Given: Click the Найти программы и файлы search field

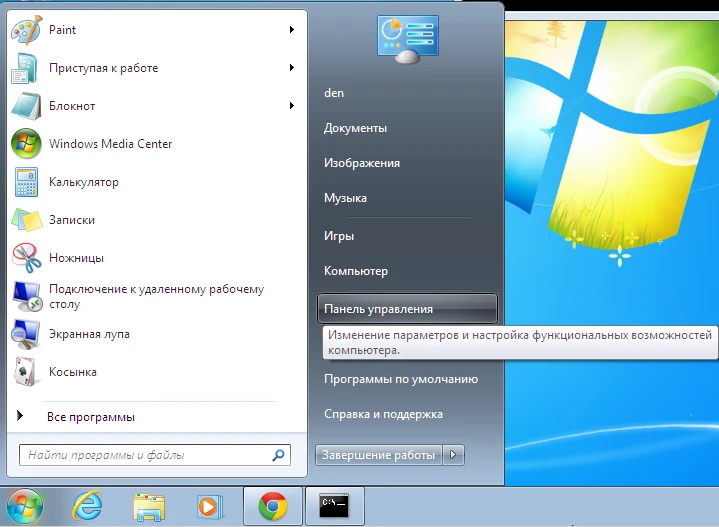Looking at the screenshot, I should click(145, 455).
